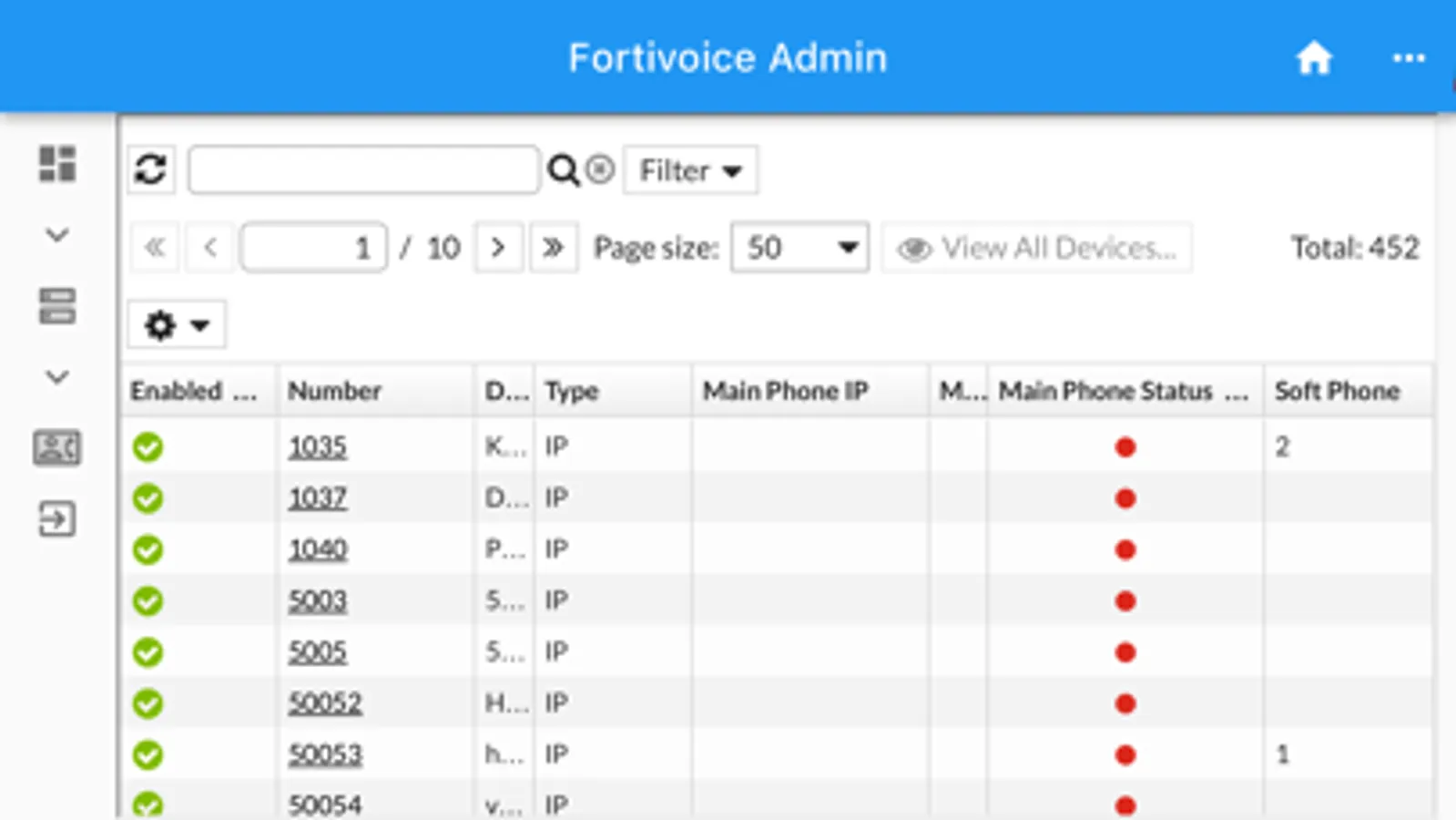Screen dimensions: 1456x820
Task: Click red status dot for extension 1040
Action: pyautogui.click(x=1125, y=549)
